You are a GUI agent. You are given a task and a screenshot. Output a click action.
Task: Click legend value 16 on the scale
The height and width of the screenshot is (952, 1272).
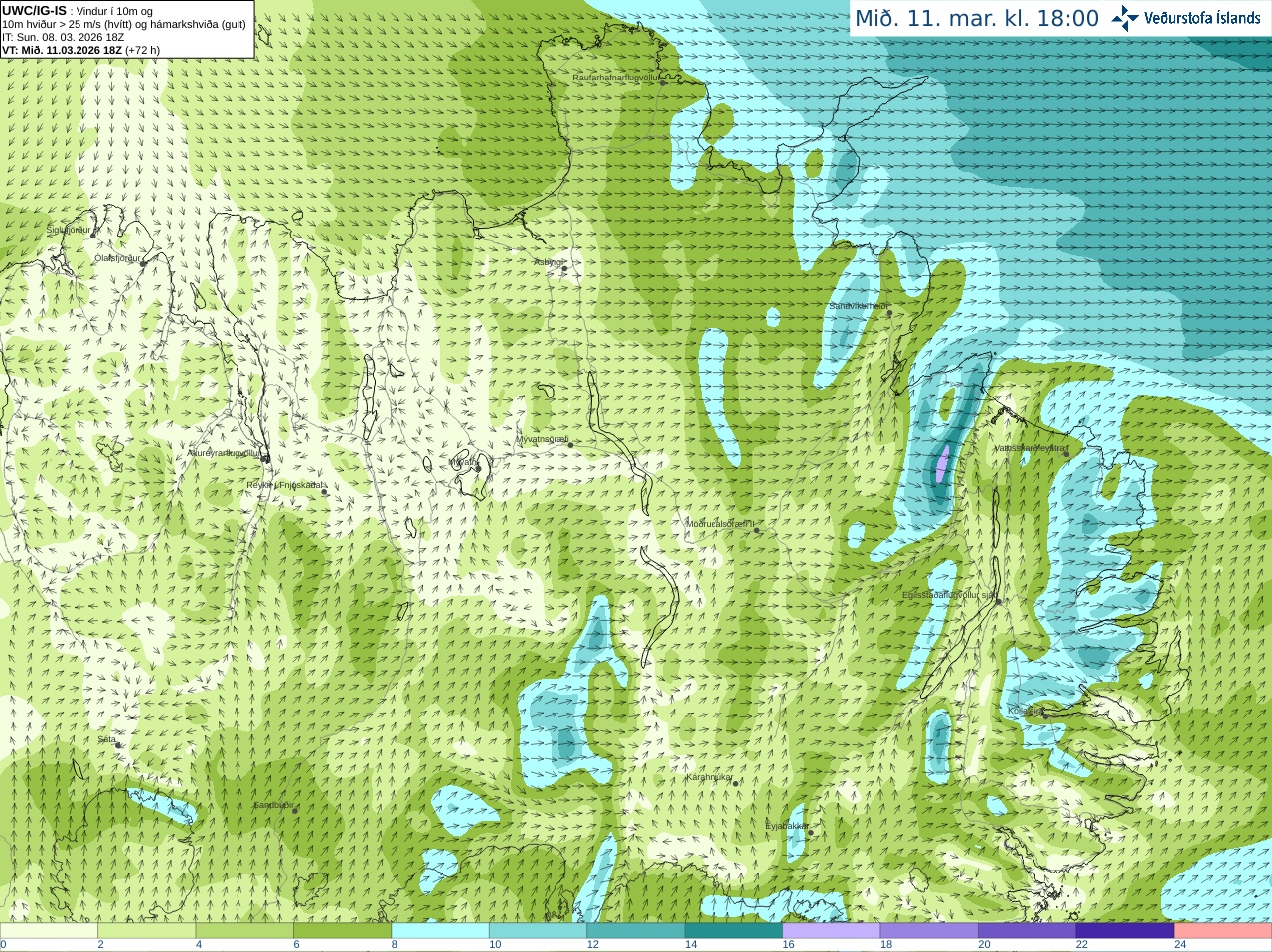coord(788,945)
